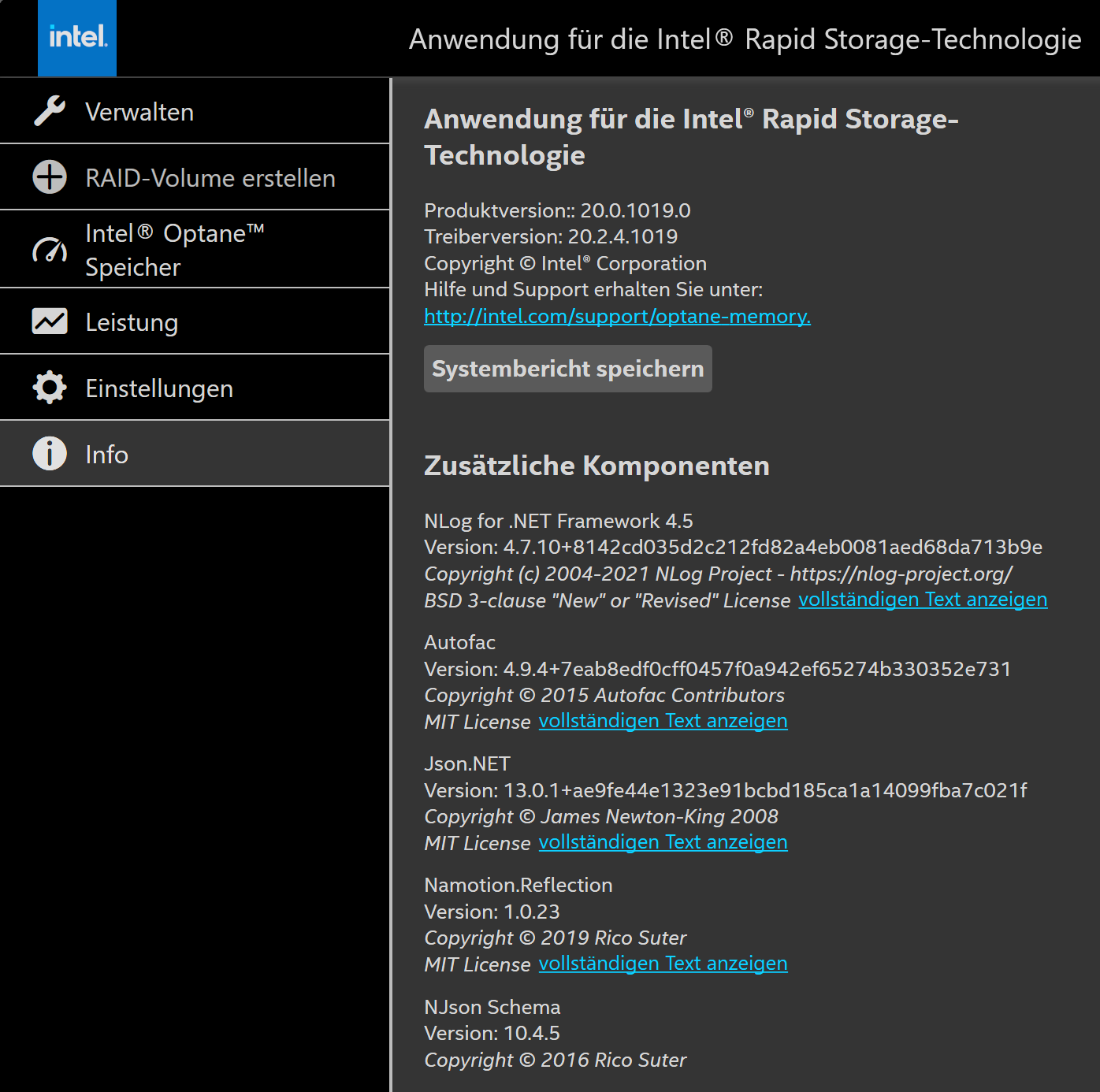Image resolution: width=1100 pixels, height=1092 pixels.
Task: Click the Intel logo in the header
Action: point(77,38)
